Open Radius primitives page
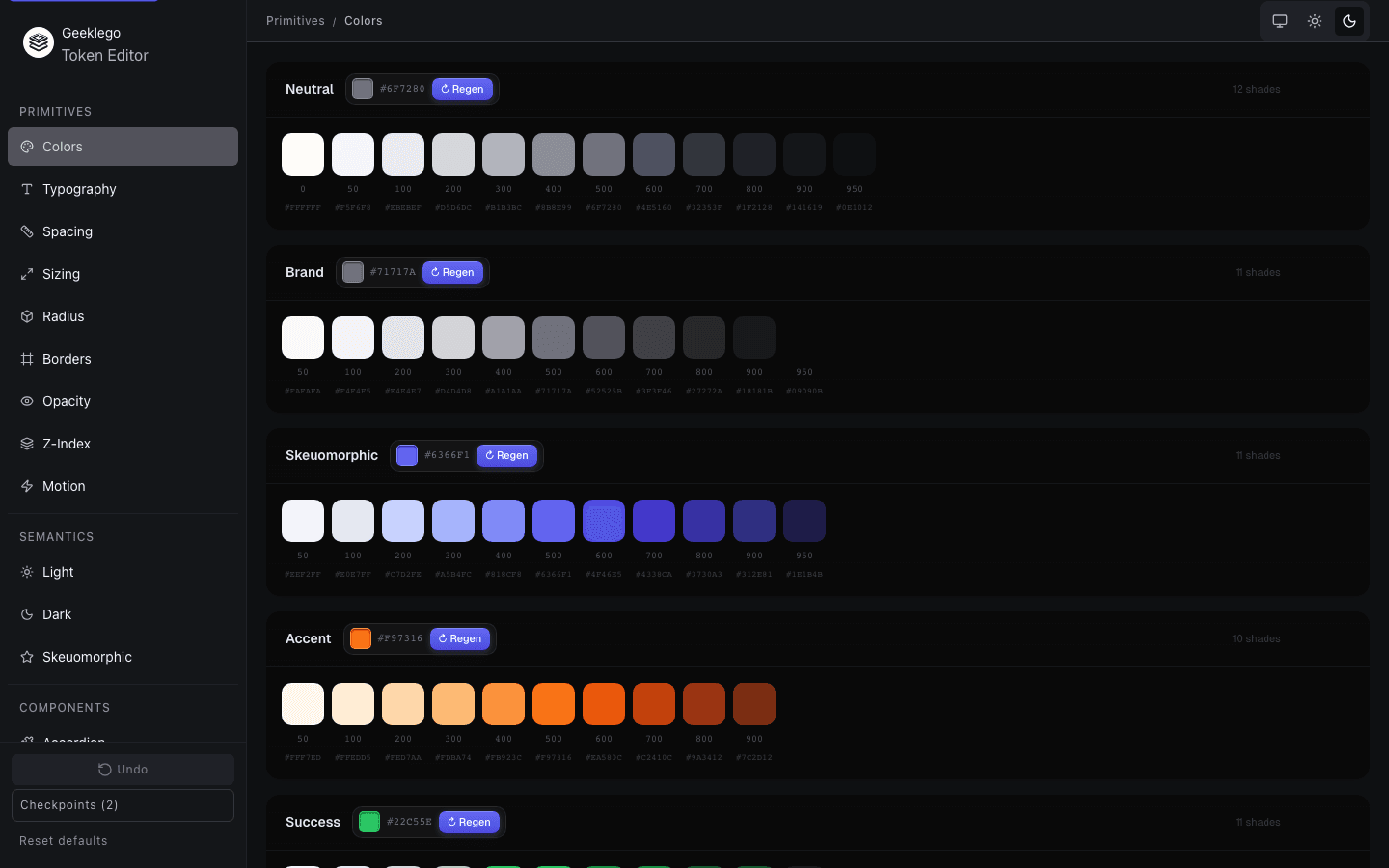The height and width of the screenshot is (868, 1389). click(x=123, y=316)
